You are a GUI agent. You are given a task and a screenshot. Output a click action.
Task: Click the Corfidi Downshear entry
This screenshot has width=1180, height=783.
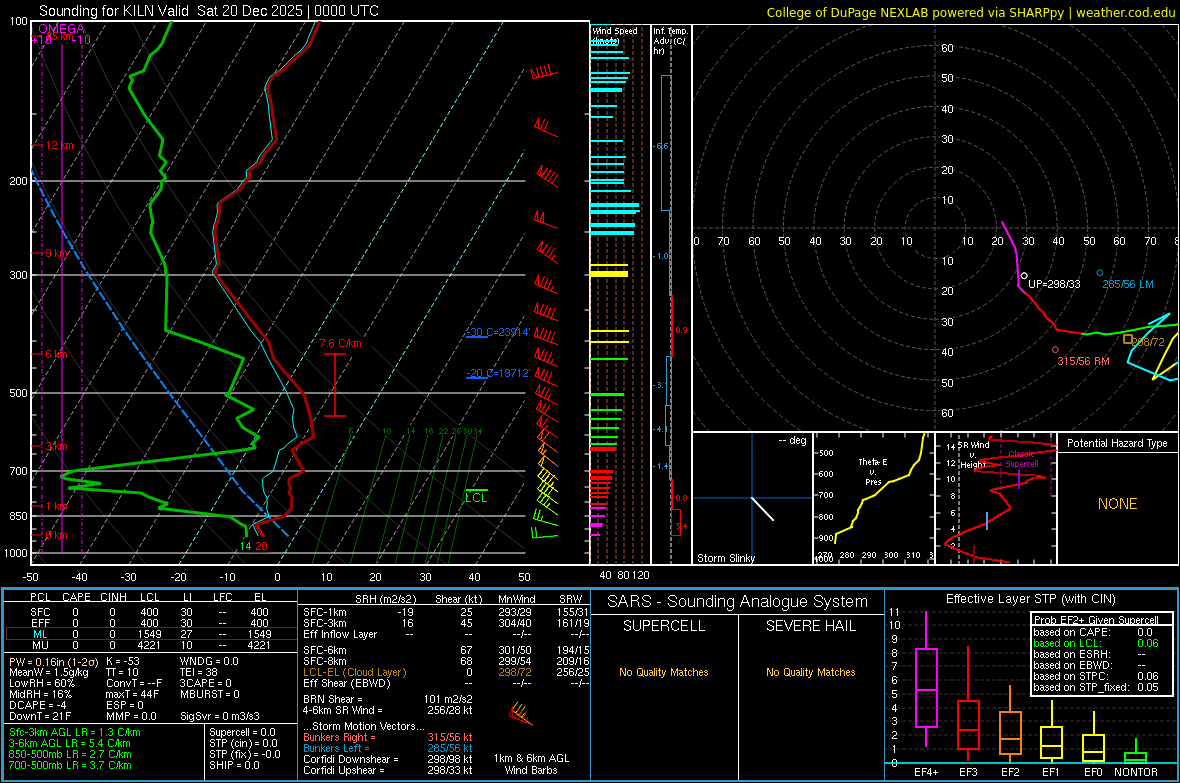[388, 759]
